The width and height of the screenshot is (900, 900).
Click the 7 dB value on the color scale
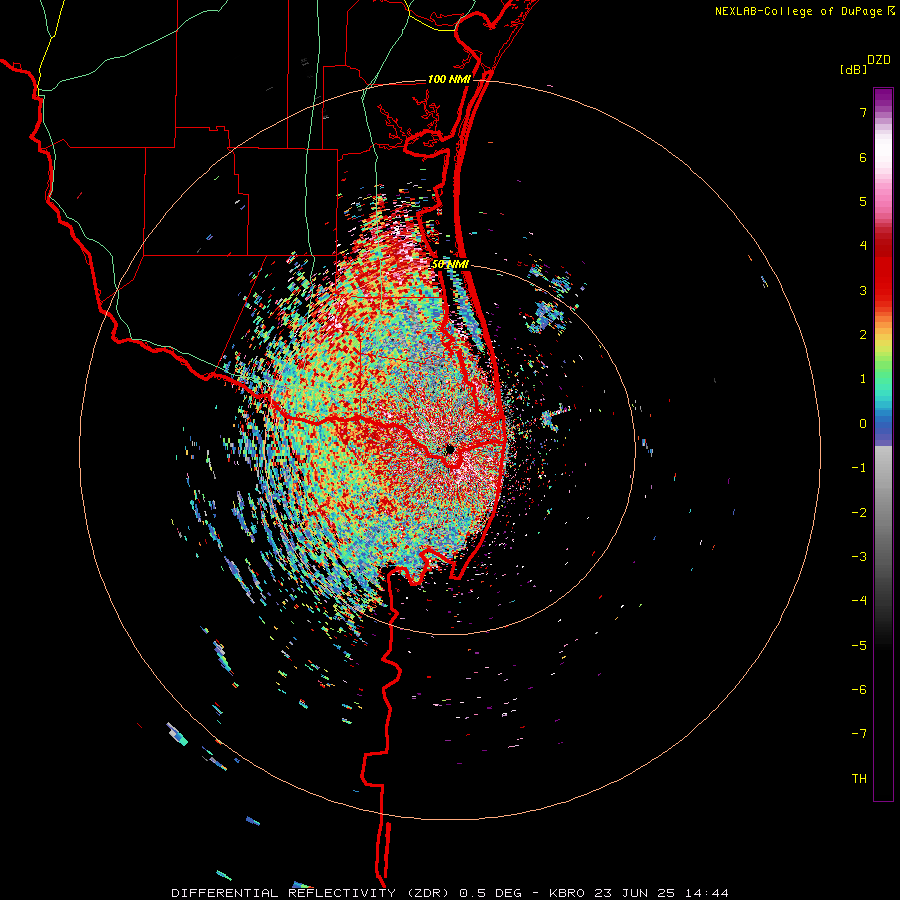tap(863, 112)
